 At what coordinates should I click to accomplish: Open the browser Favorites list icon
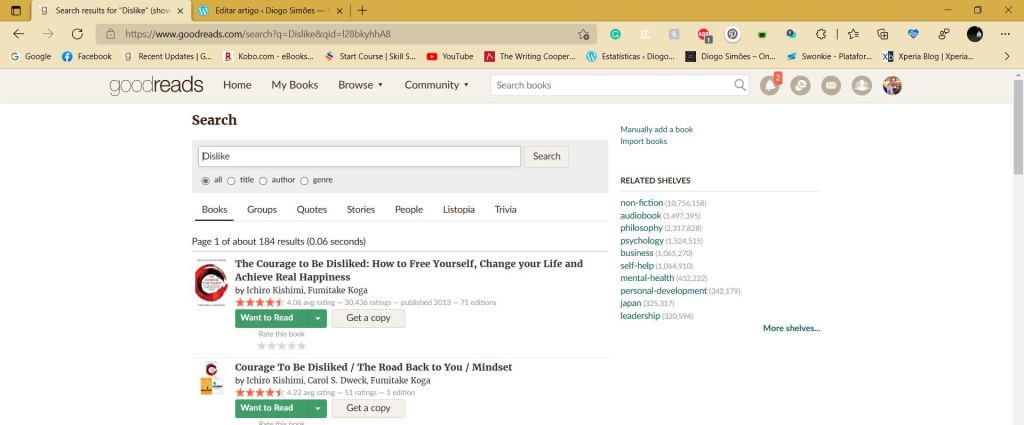click(x=853, y=33)
